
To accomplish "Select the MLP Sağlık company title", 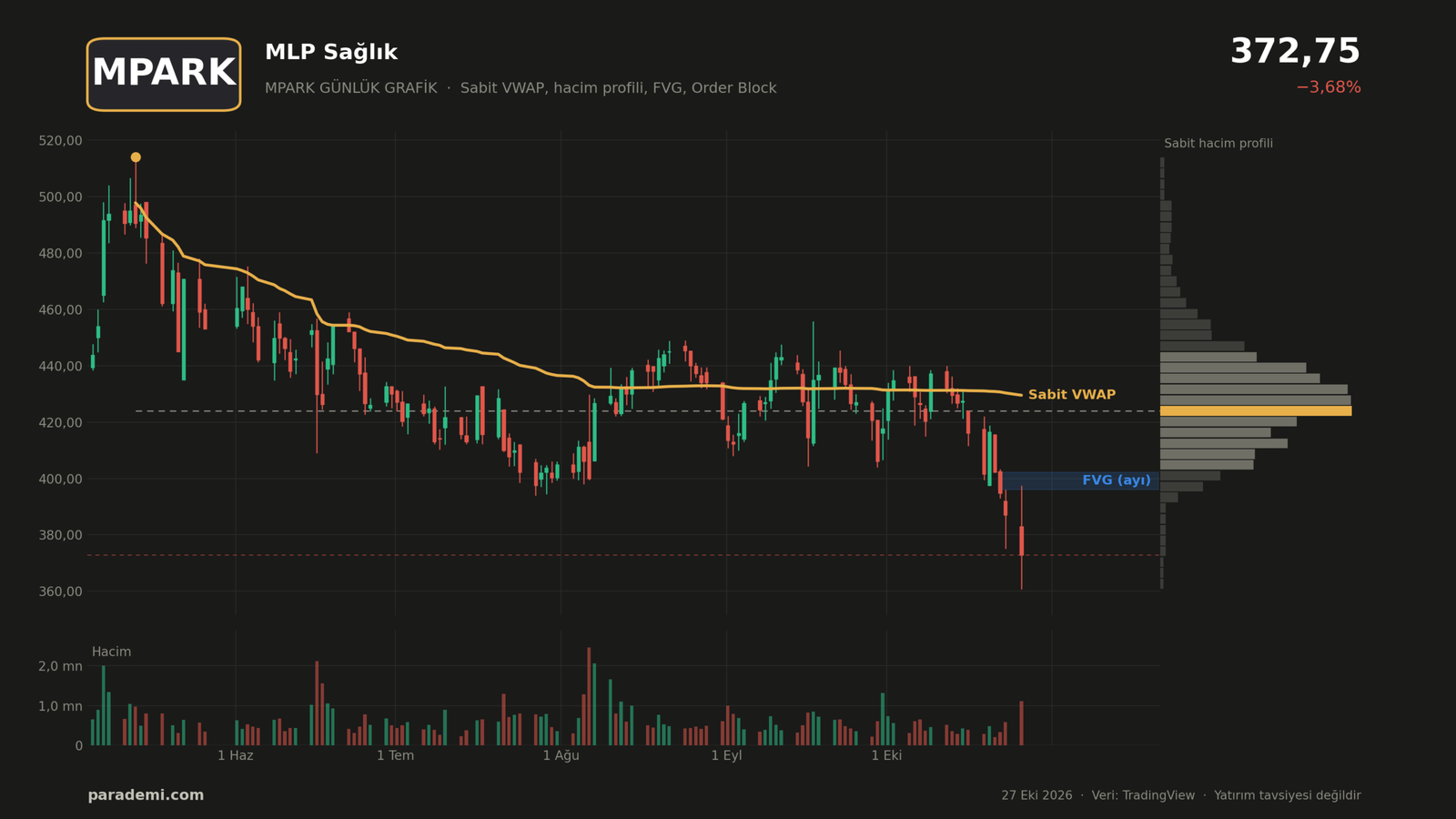I will click(x=331, y=53).
